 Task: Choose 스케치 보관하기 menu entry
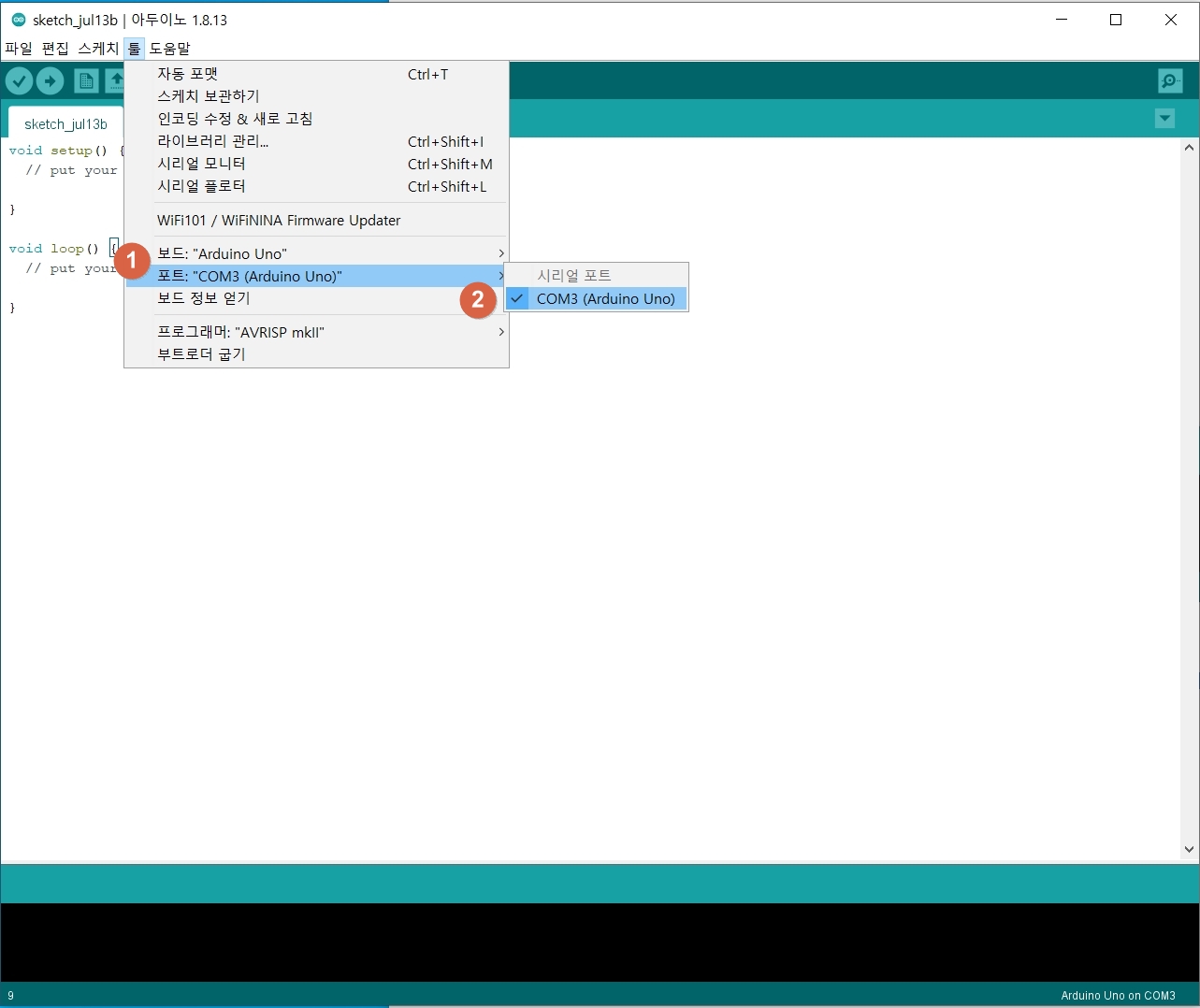point(317,96)
